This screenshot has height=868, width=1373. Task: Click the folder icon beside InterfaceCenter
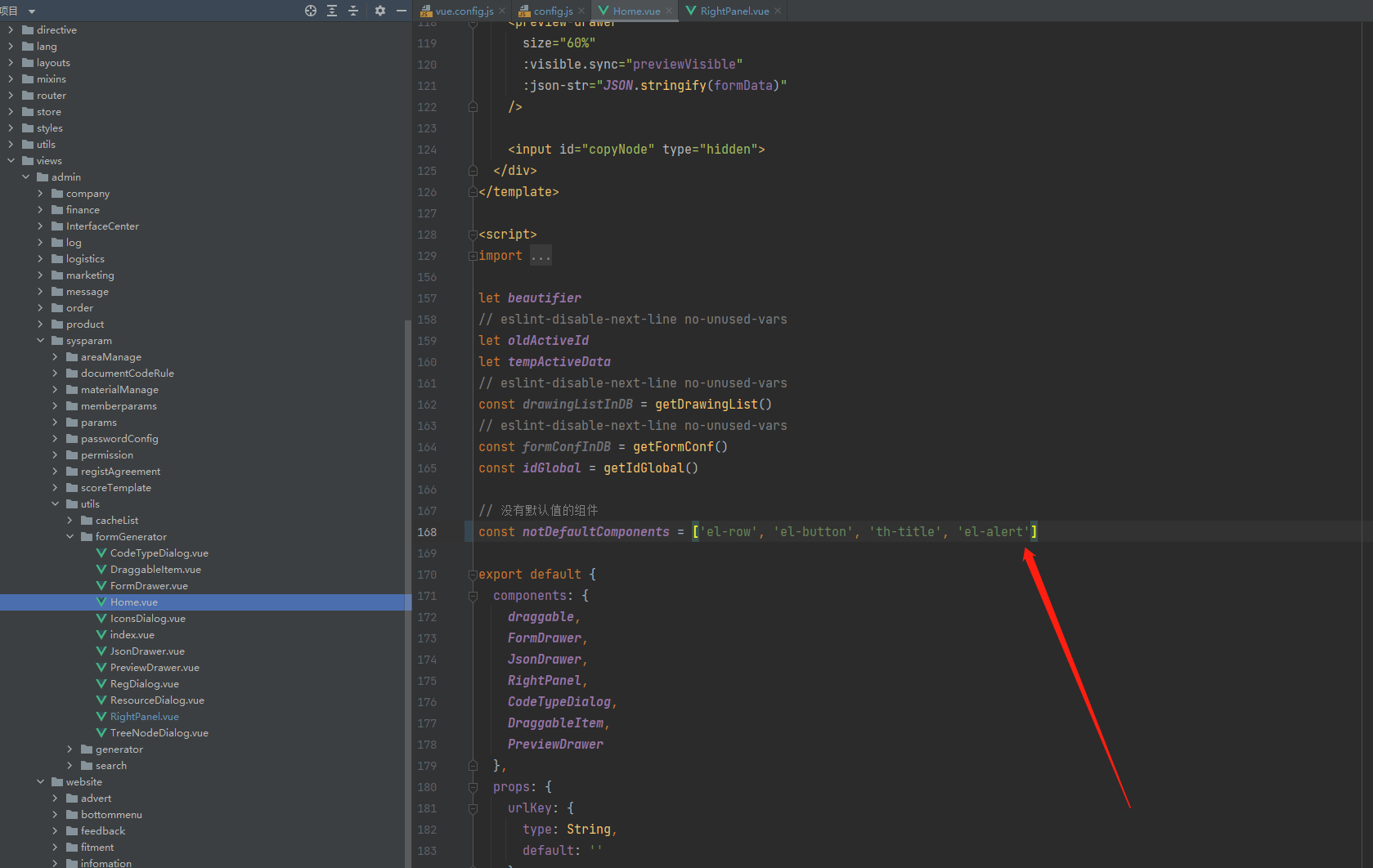pyautogui.click(x=57, y=226)
